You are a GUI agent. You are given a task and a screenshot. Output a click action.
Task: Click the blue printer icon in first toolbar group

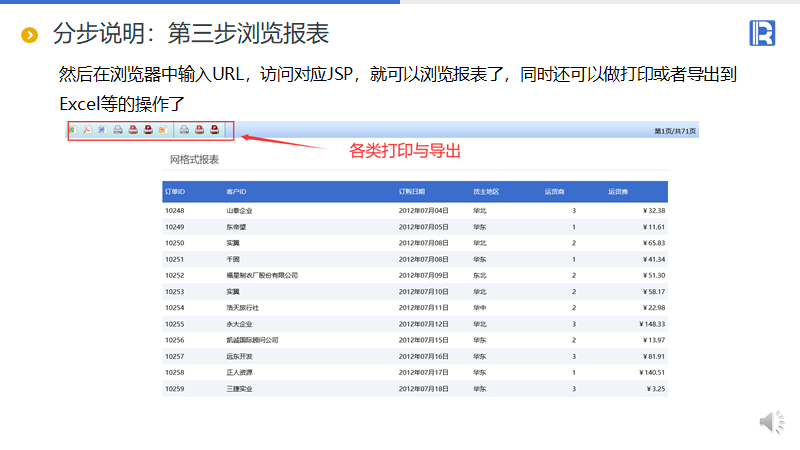click(x=118, y=130)
